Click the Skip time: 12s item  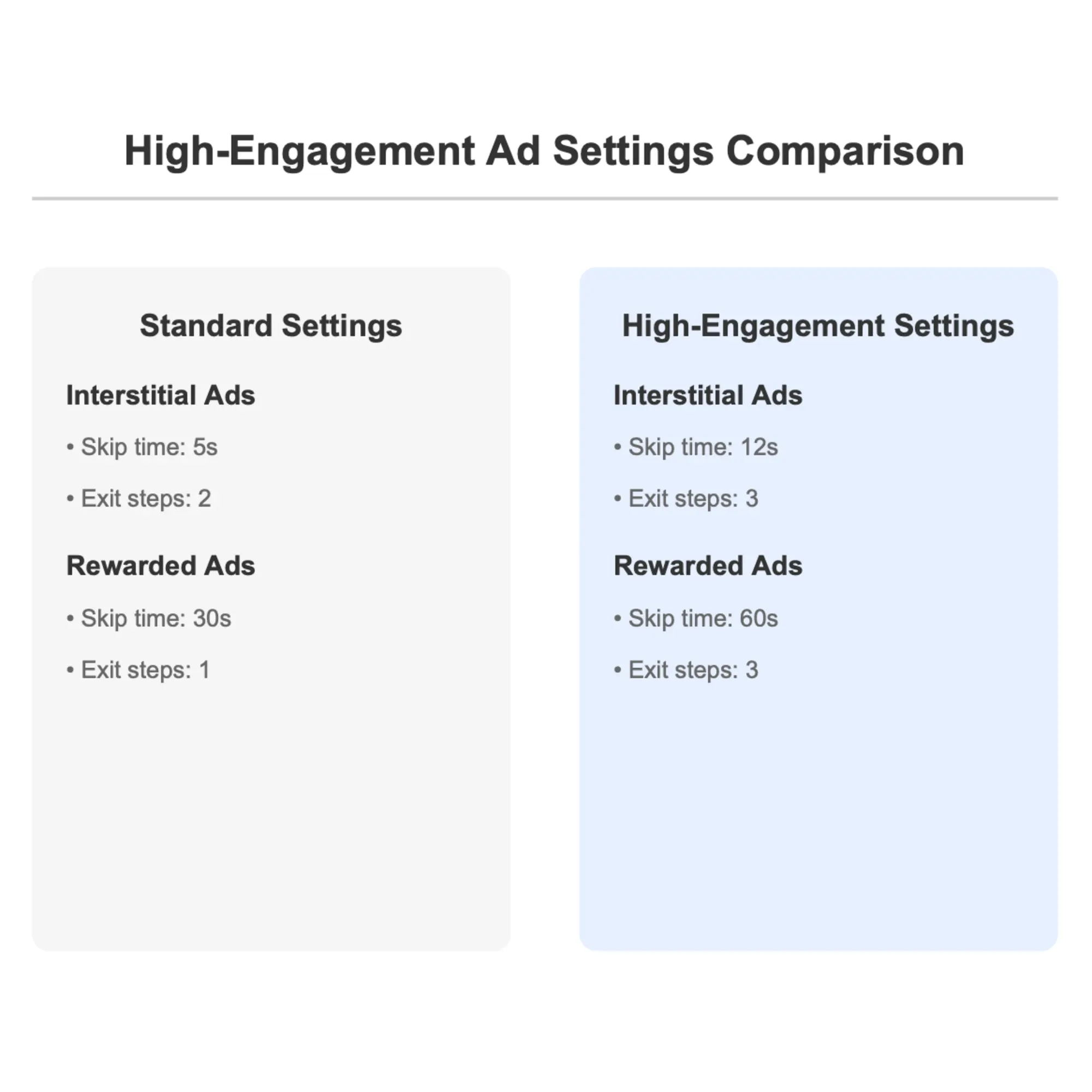696,447
